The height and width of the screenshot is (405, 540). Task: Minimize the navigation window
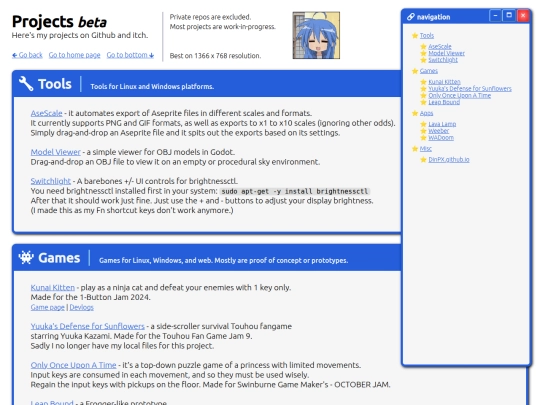pyautogui.click(x=495, y=16)
